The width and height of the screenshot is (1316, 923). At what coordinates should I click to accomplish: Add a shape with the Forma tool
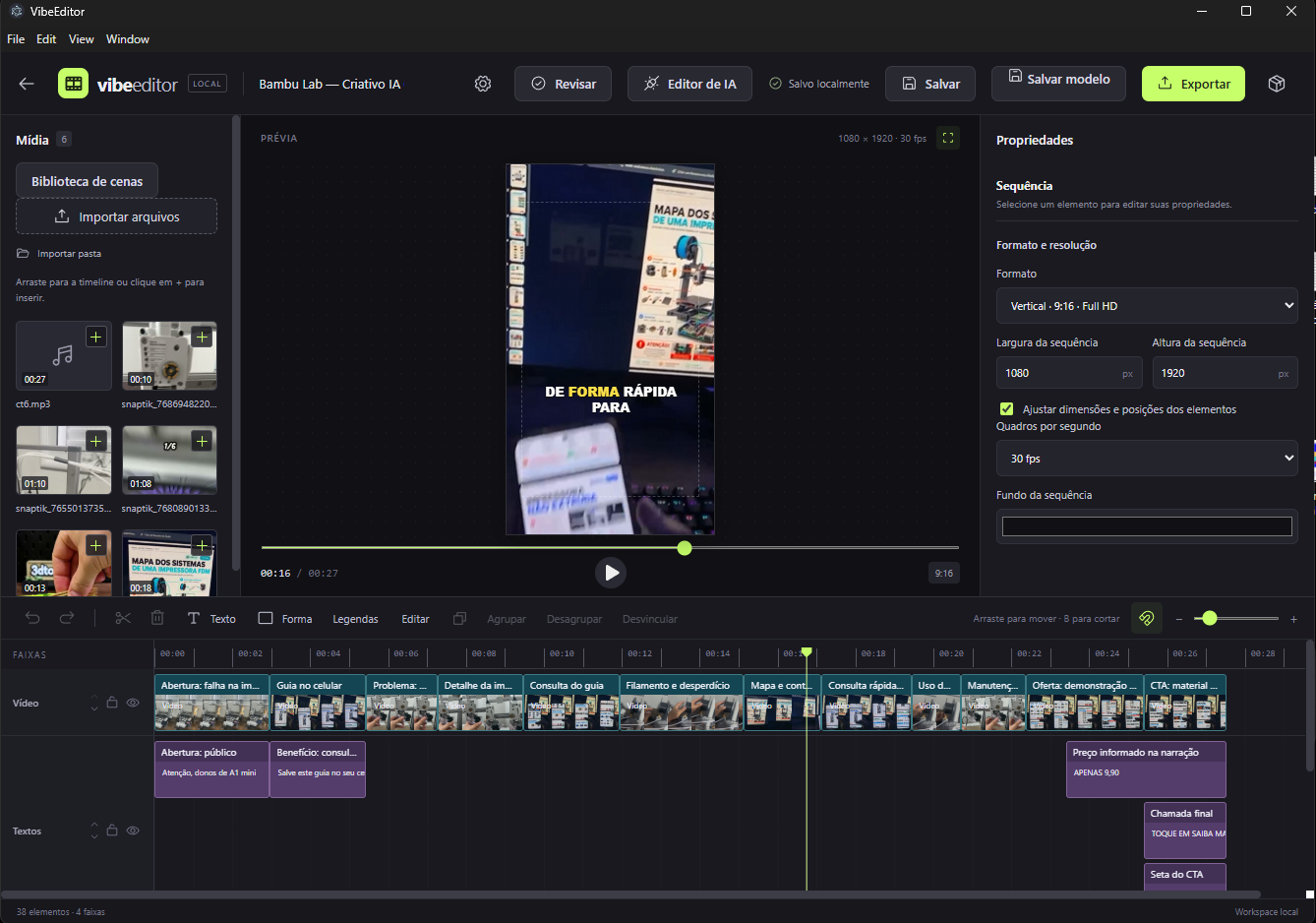pyautogui.click(x=285, y=618)
